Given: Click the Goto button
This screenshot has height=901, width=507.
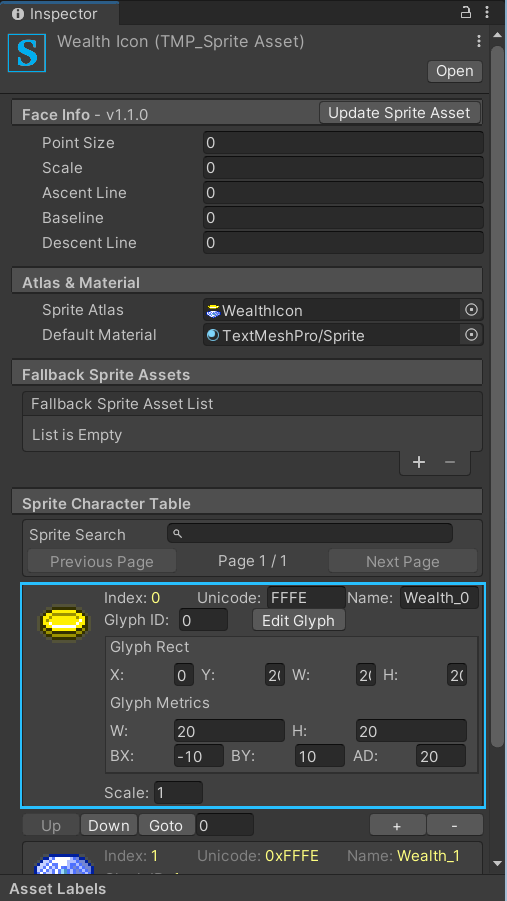Looking at the screenshot, I should pyautogui.click(x=166, y=826).
